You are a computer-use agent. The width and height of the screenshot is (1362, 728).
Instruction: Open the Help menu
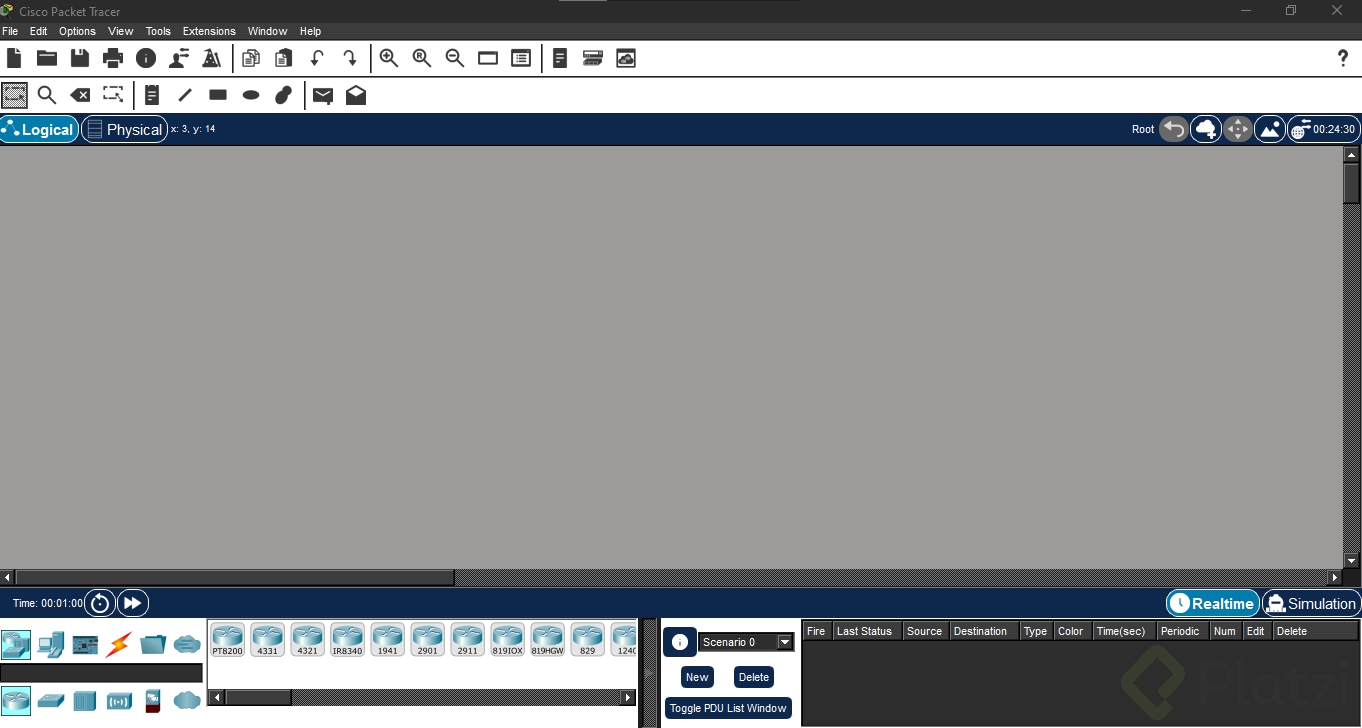(x=311, y=31)
